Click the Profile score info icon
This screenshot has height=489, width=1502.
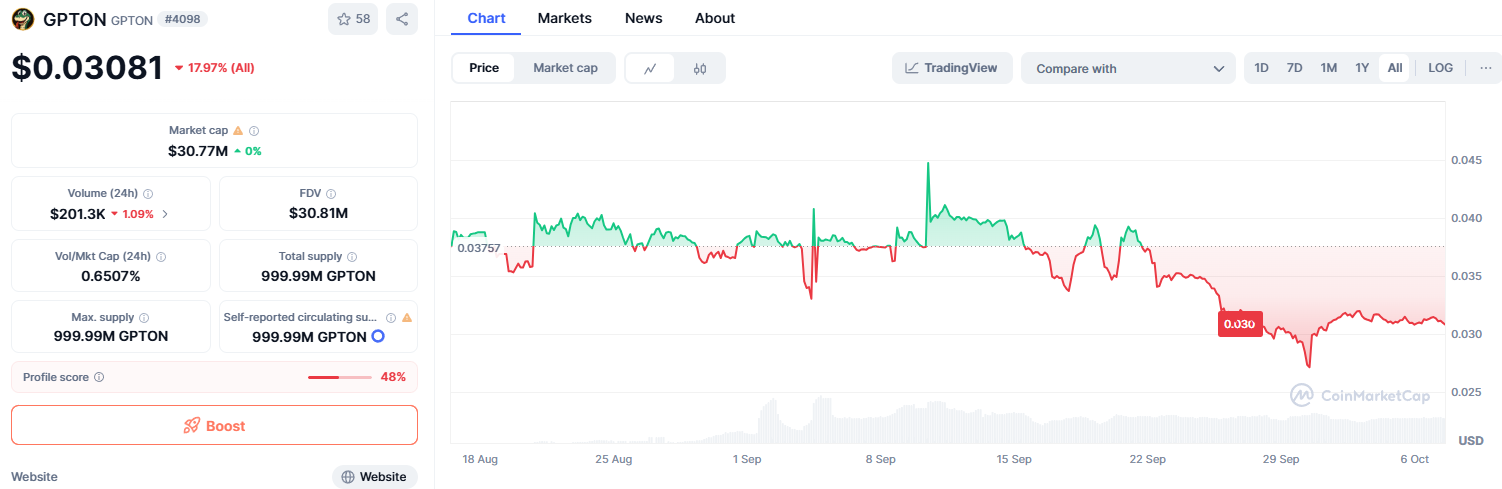click(99, 378)
